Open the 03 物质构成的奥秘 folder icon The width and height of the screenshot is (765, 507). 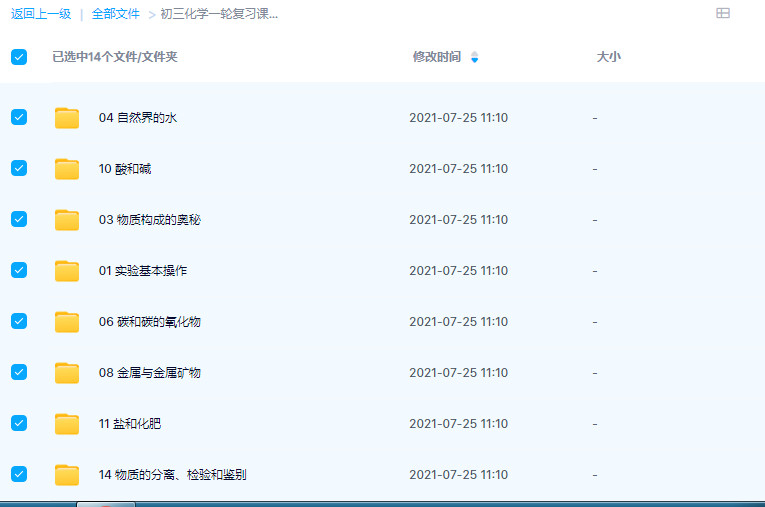pyautogui.click(x=67, y=220)
